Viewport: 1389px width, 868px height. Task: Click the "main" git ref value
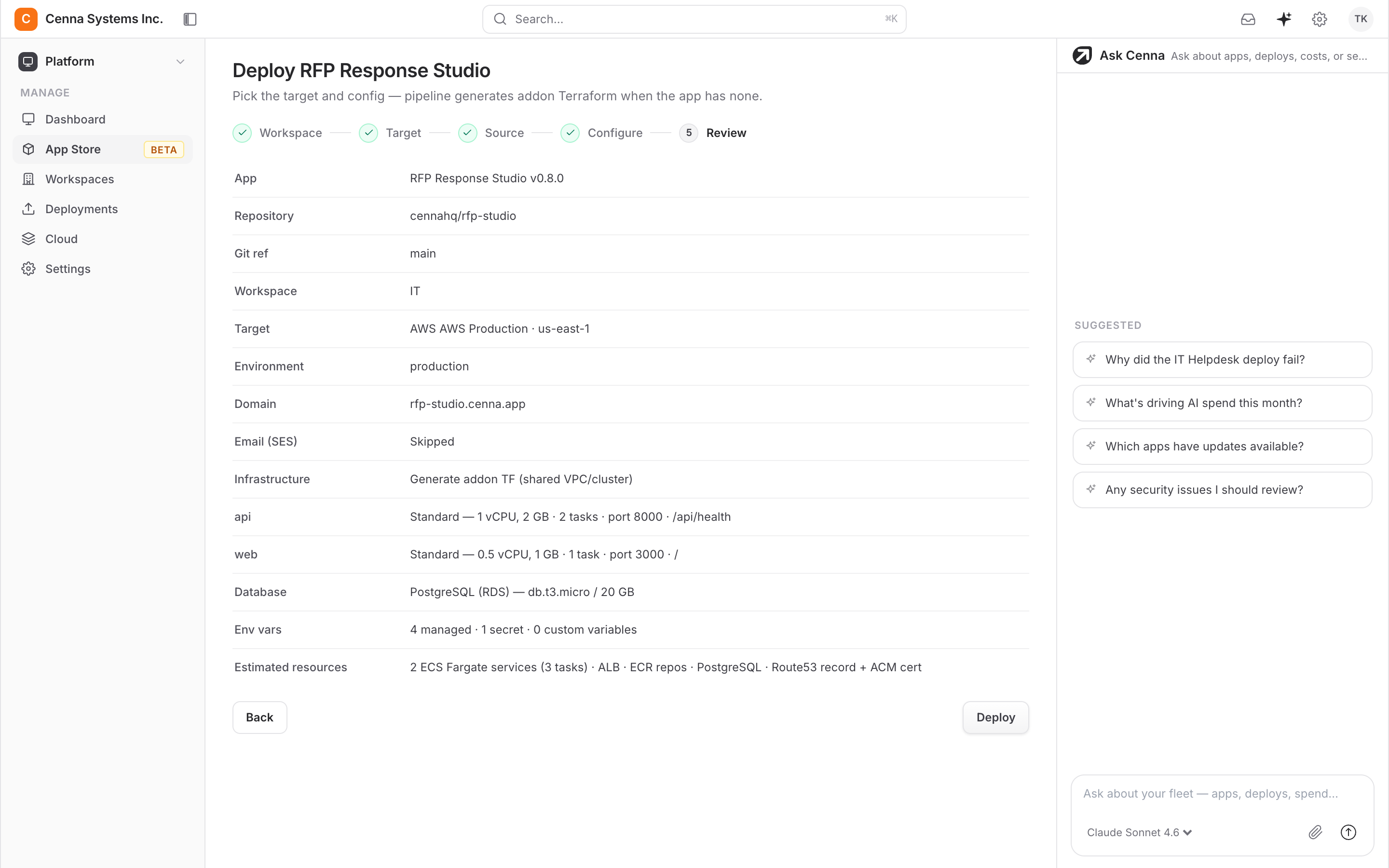click(422, 253)
